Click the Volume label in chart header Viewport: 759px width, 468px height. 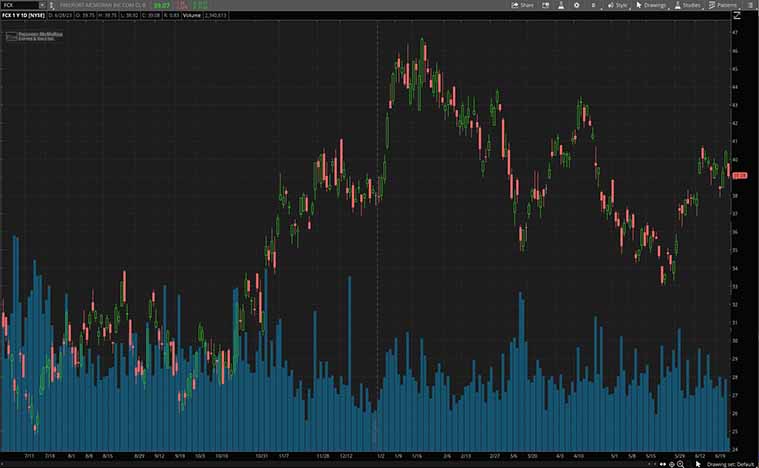click(192, 15)
